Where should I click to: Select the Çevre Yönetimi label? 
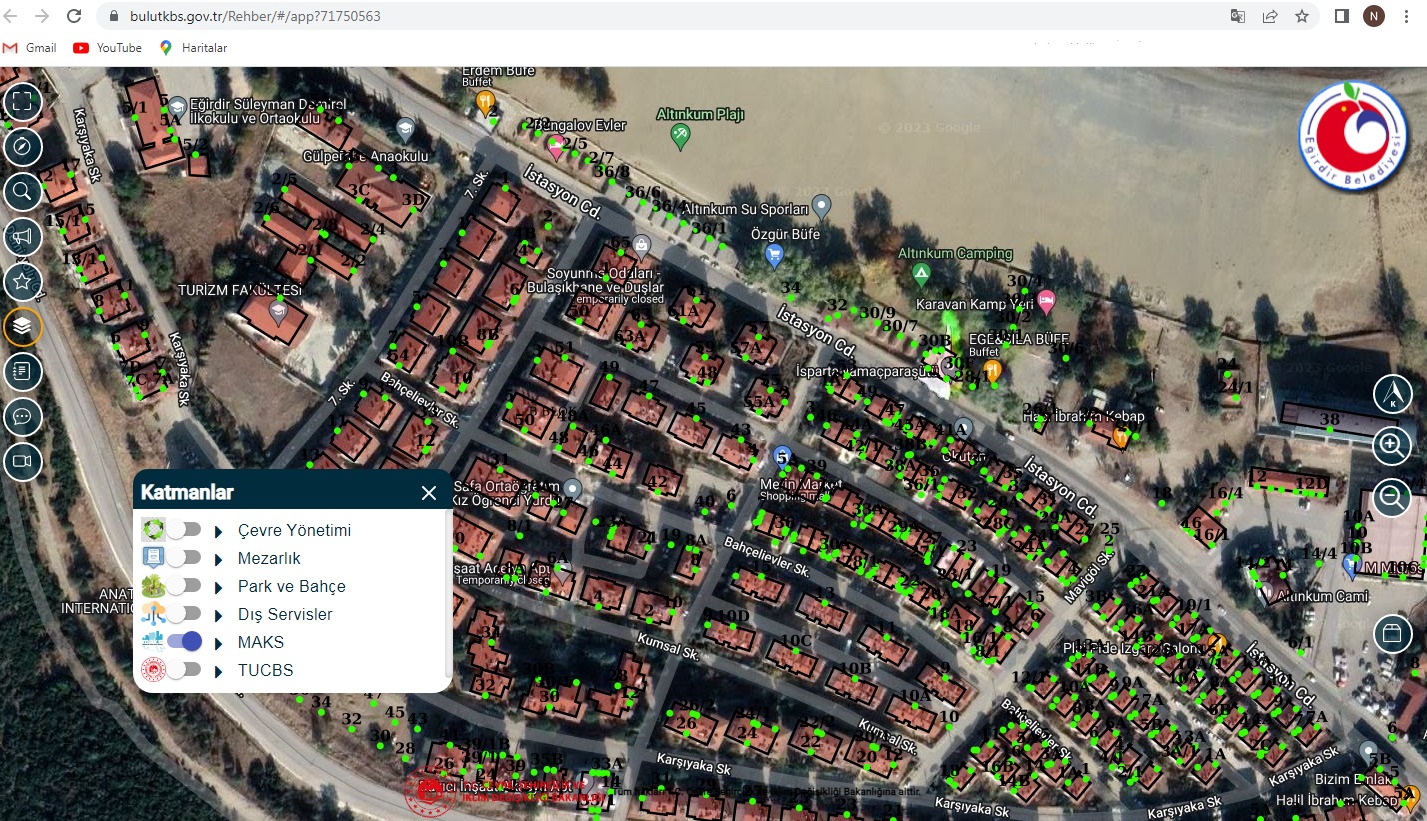(294, 531)
